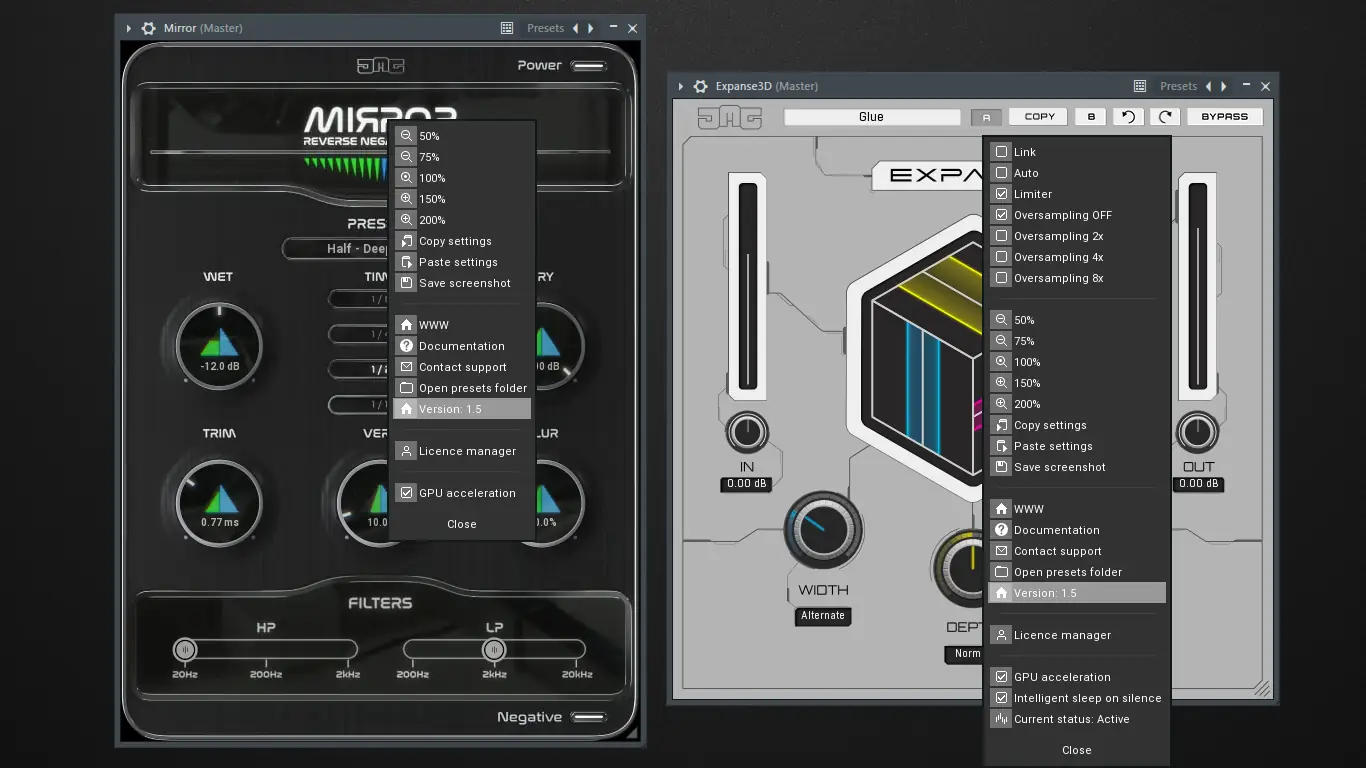Click the LP filter slider handle
This screenshot has width=1366, height=768.
[494, 650]
